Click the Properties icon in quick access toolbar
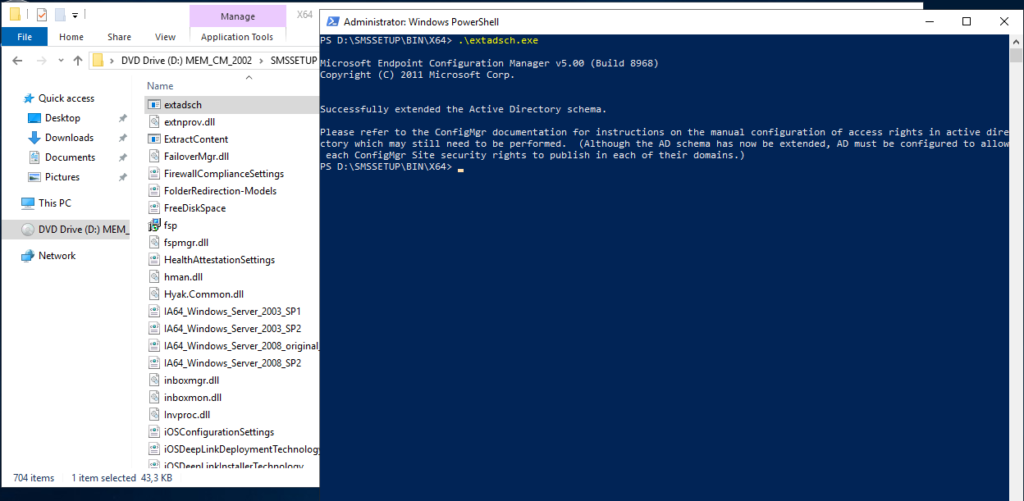This screenshot has height=501, width=1024. (41, 15)
